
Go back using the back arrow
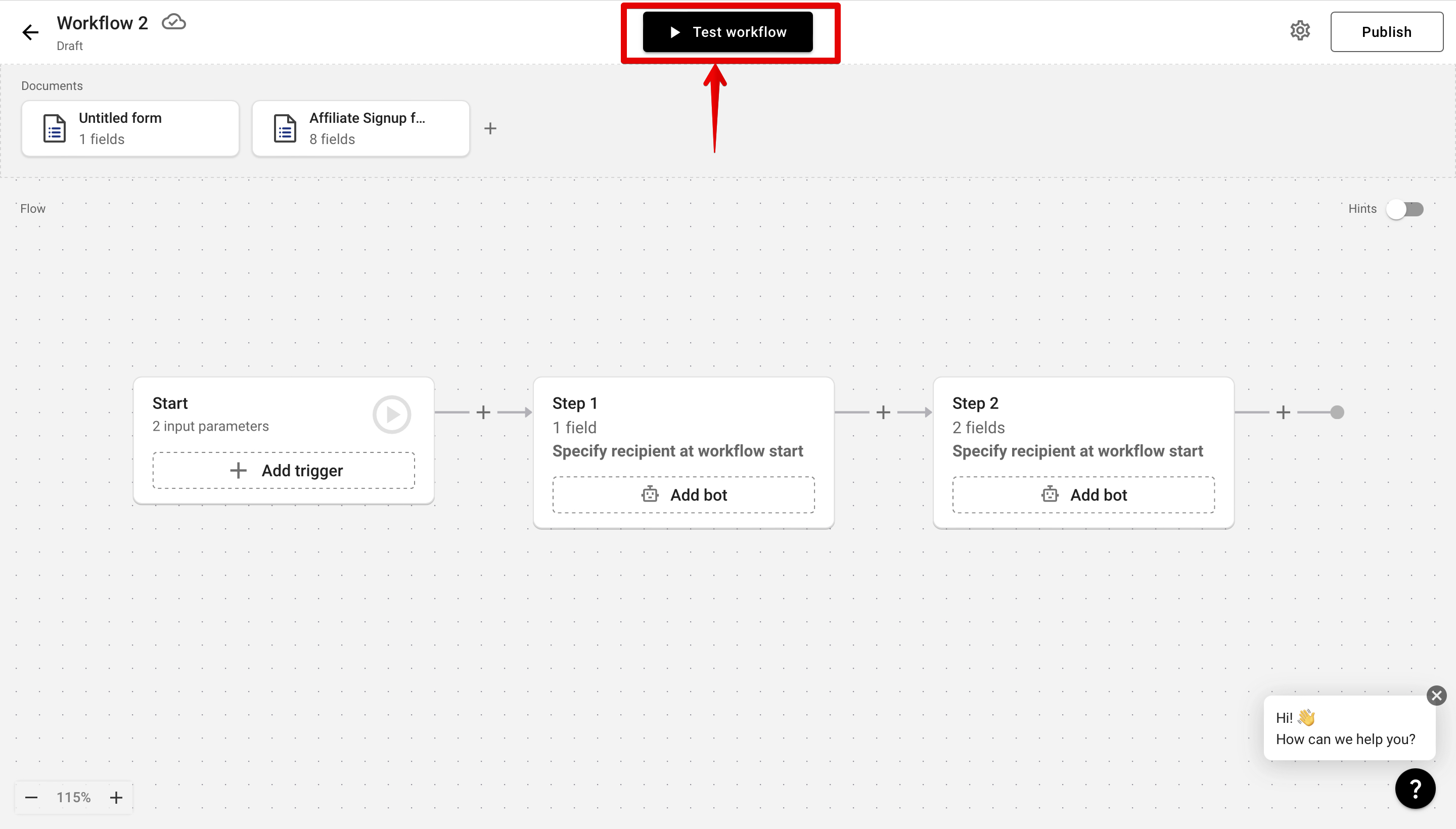coord(30,32)
